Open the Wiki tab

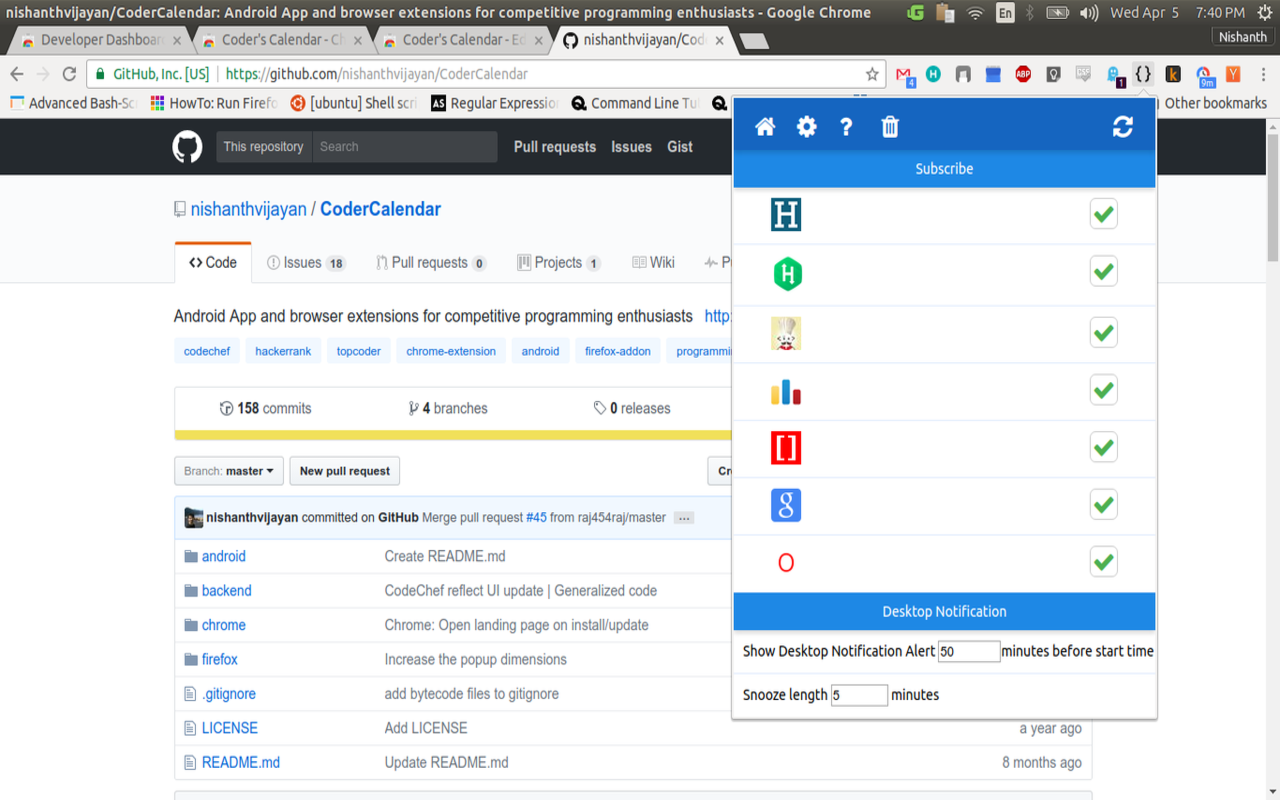click(653, 263)
